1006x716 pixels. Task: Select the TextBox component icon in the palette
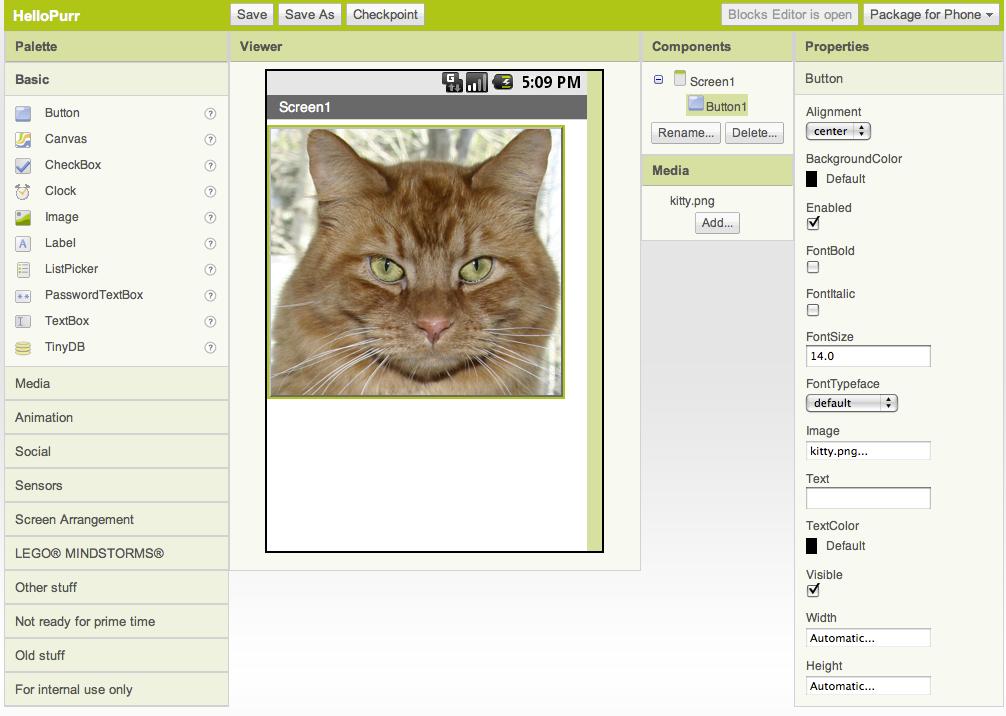(x=23, y=321)
